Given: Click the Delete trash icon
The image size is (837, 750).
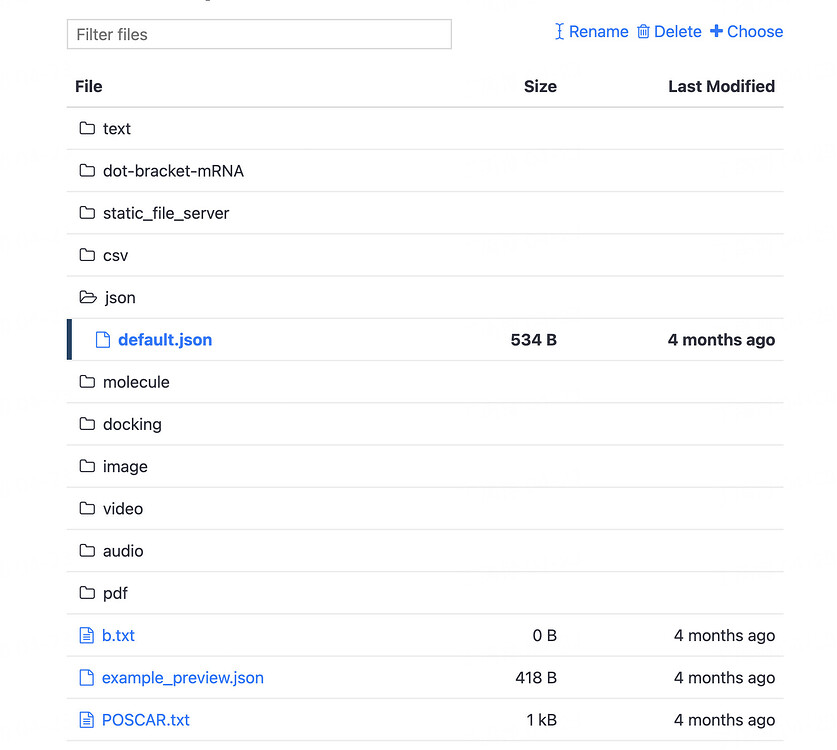Looking at the screenshot, I should tap(643, 32).
